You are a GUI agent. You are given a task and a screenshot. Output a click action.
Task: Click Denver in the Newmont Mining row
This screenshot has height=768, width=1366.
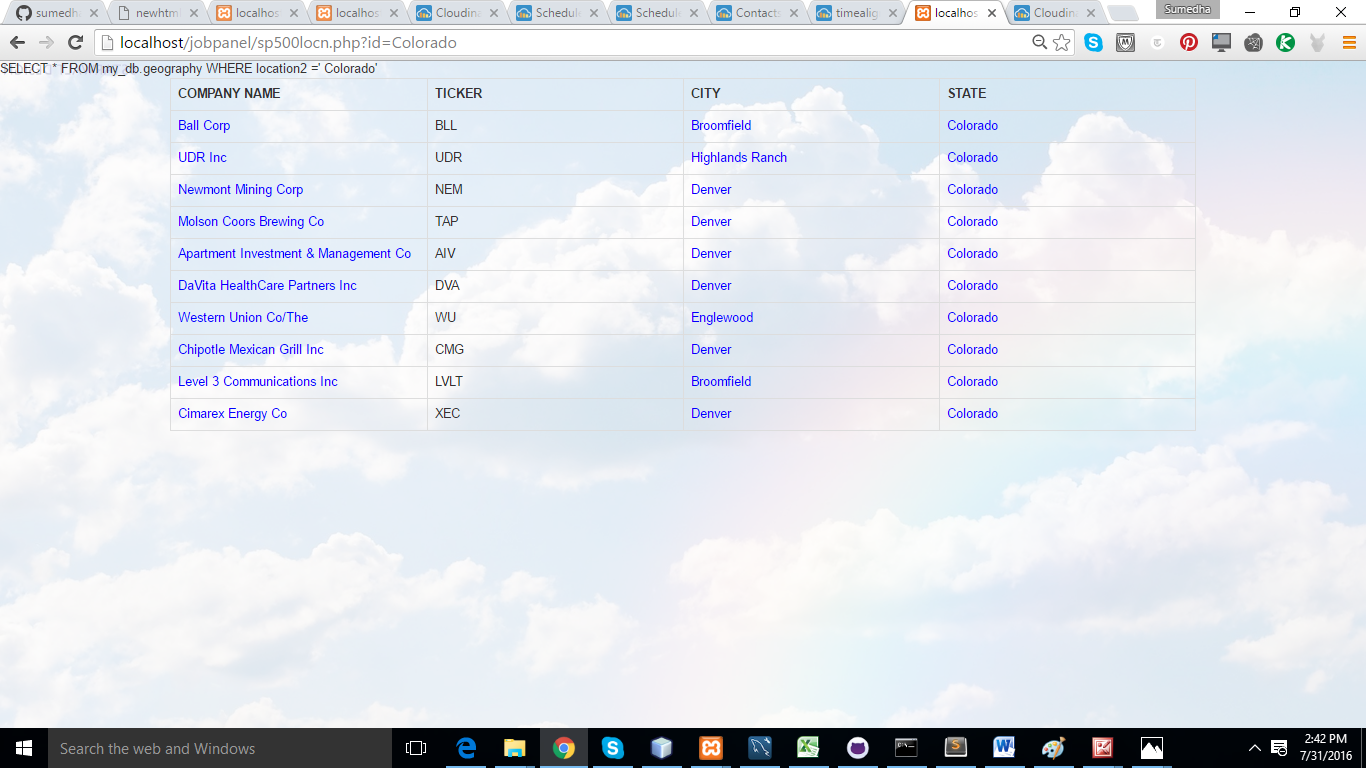pyautogui.click(x=711, y=189)
